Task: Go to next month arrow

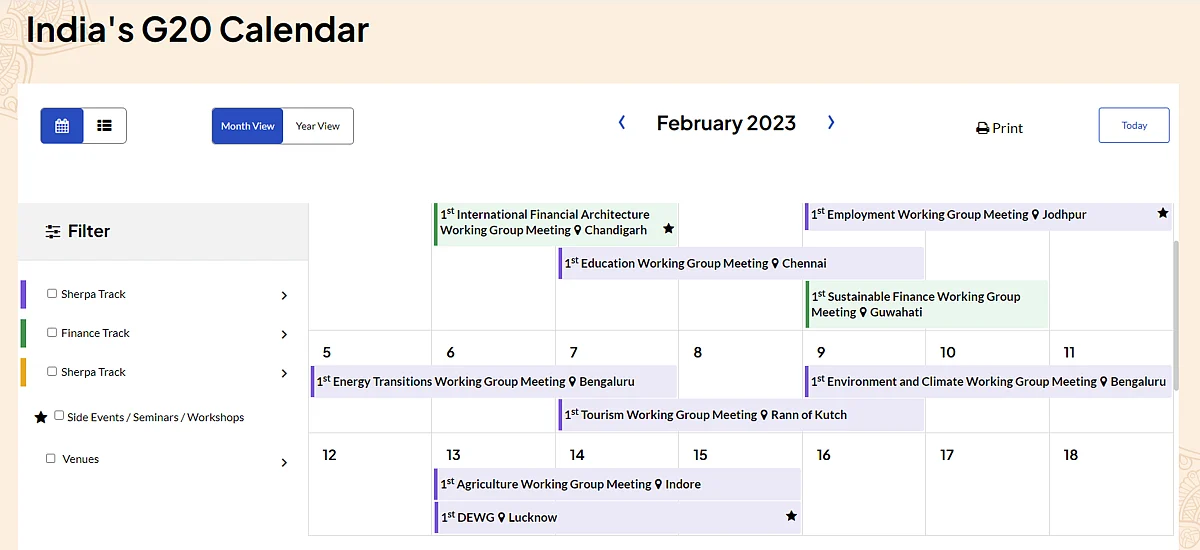Action: click(831, 123)
